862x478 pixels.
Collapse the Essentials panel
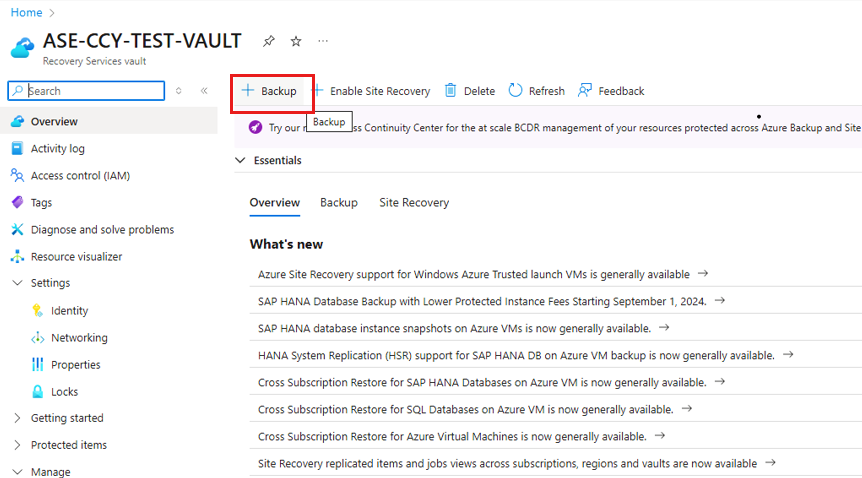pos(240,160)
